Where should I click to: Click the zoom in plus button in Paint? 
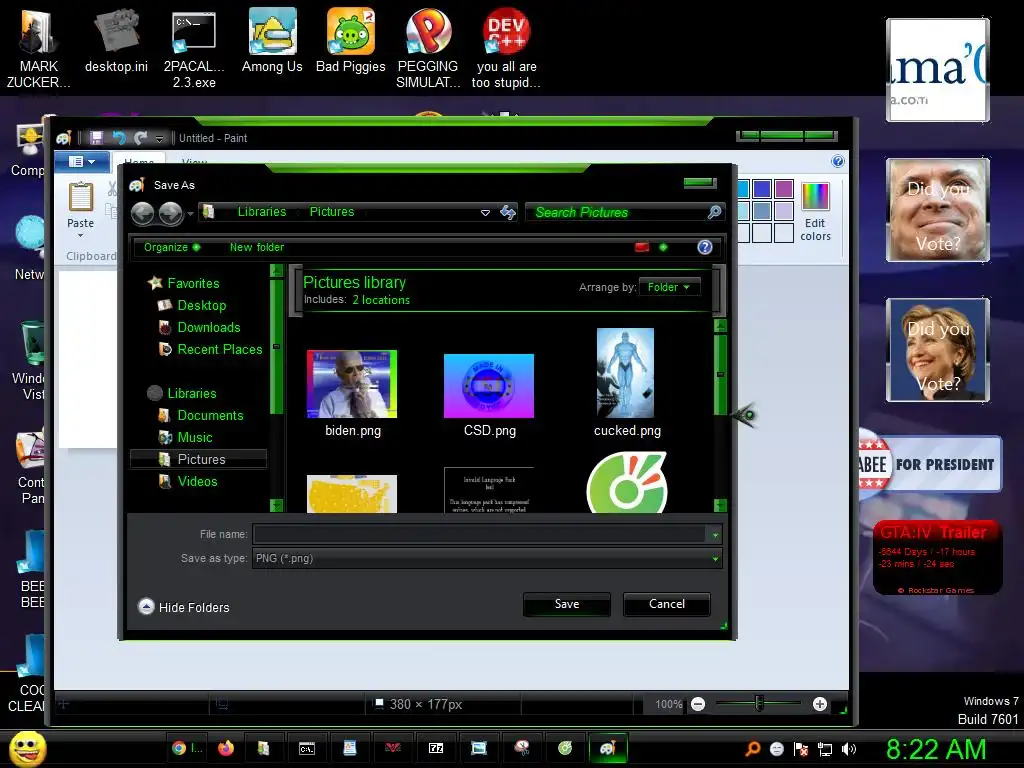[x=820, y=704]
